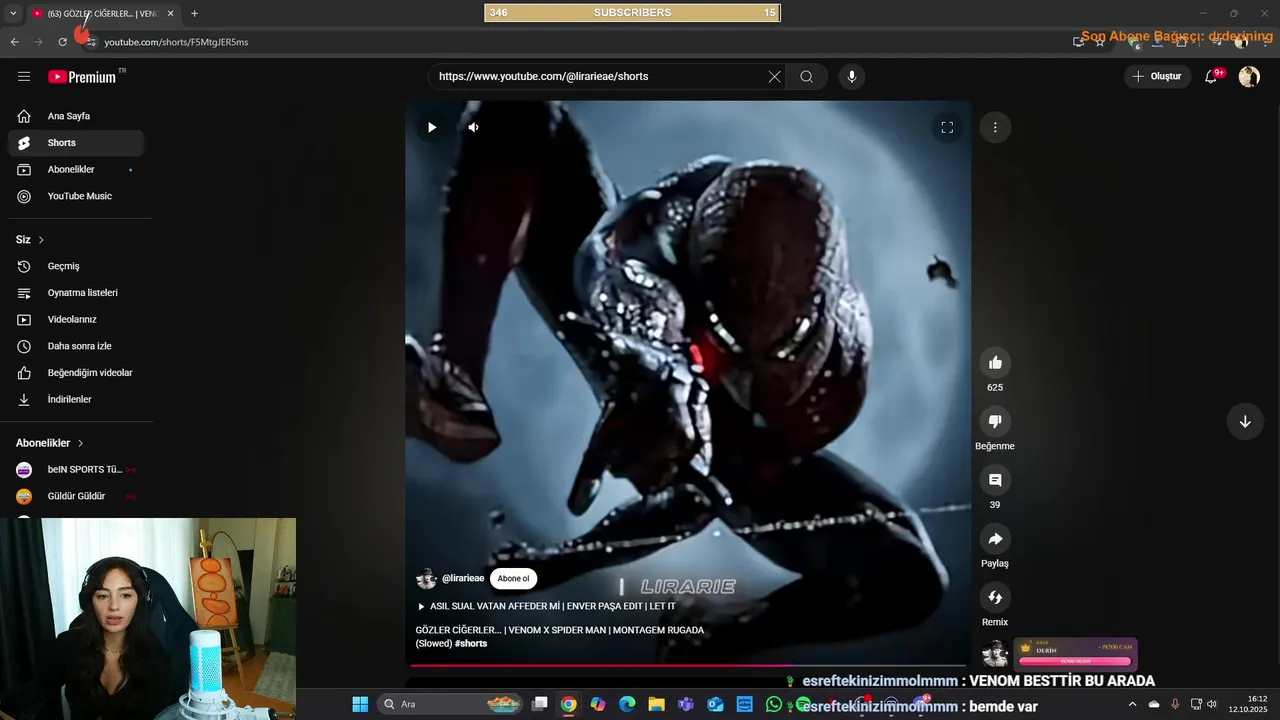Open Güldür Güldür channel subscription

pyautogui.click(x=76, y=496)
